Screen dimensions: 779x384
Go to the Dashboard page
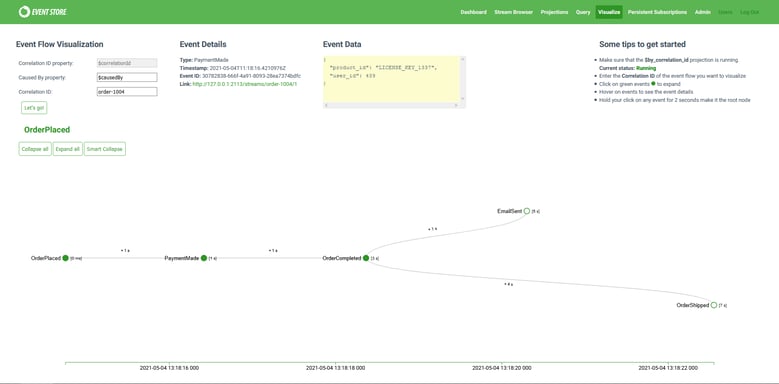pyautogui.click(x=473, y=12)
